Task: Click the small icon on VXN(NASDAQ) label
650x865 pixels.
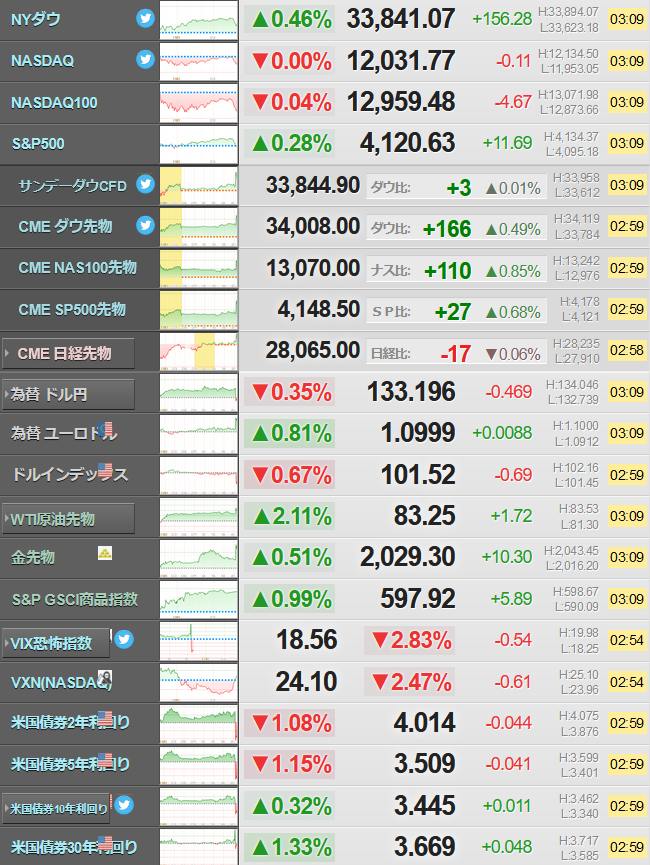Action: (105, 677)
